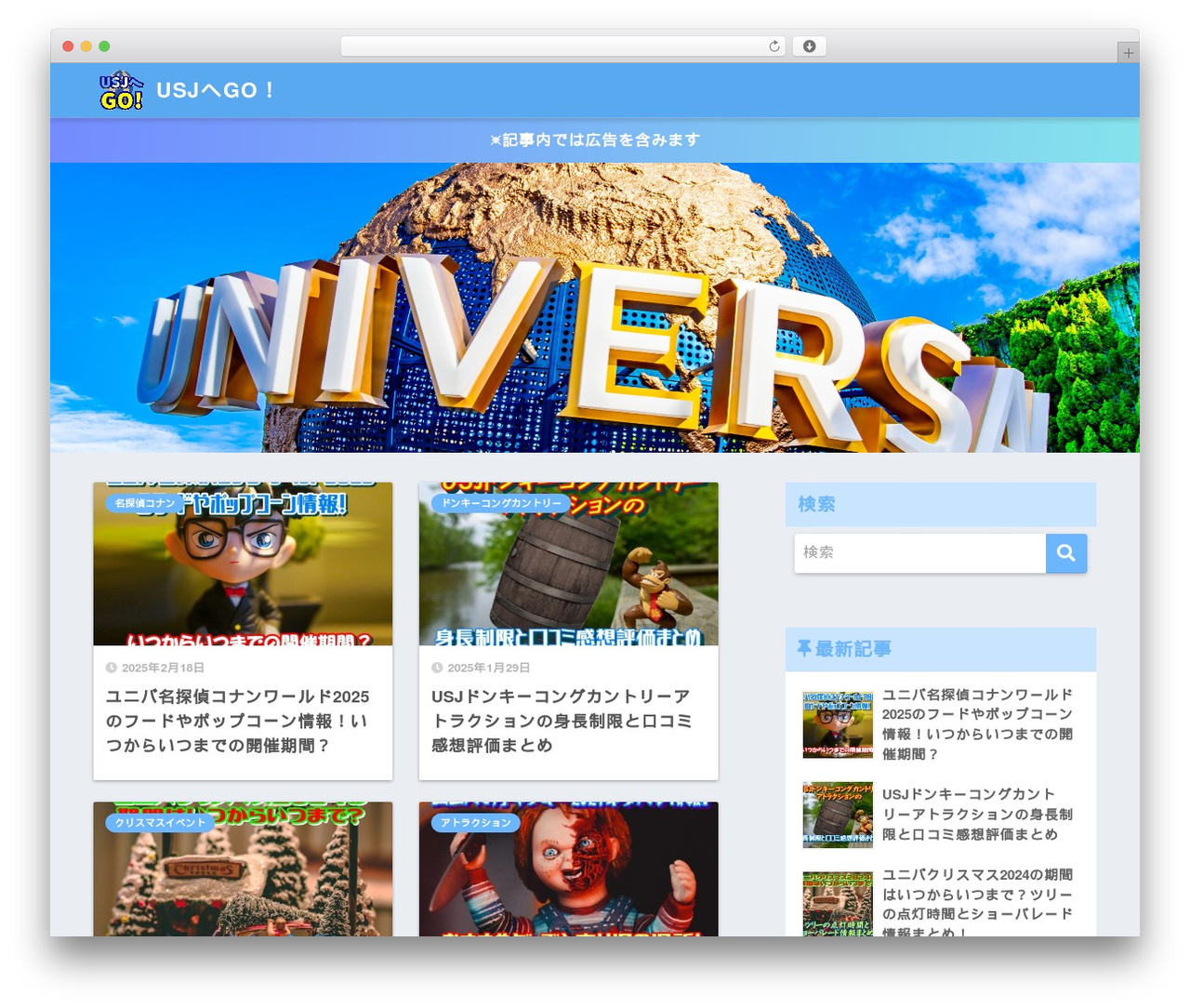Open the Donkey Kong barrel article thumbnail
The image size is (1190, 1008).
point(569,564)
